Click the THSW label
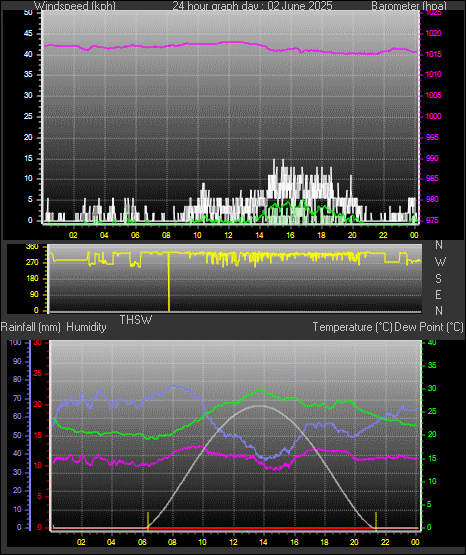Image resolution: width=466 pixels, height=555 pixels. click(136, 320)
